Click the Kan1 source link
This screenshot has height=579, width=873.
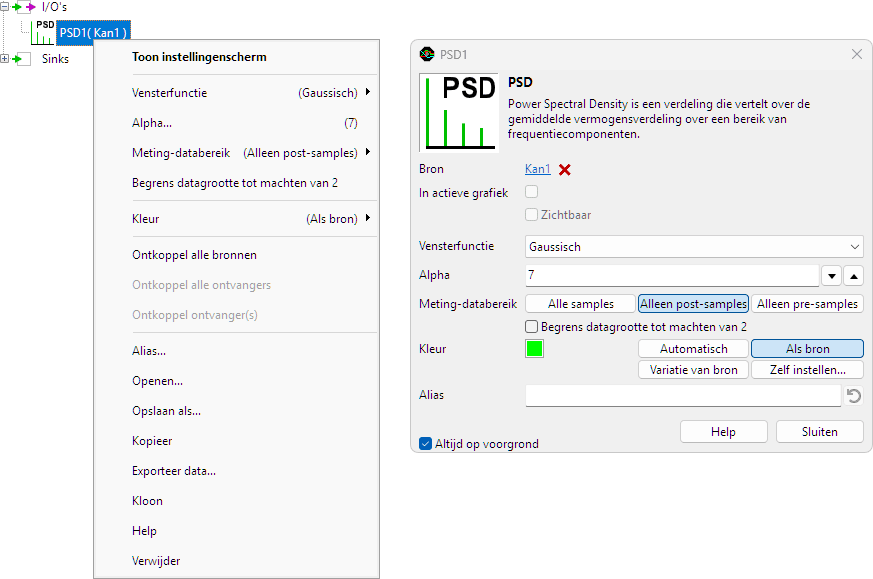click(537, 169)
